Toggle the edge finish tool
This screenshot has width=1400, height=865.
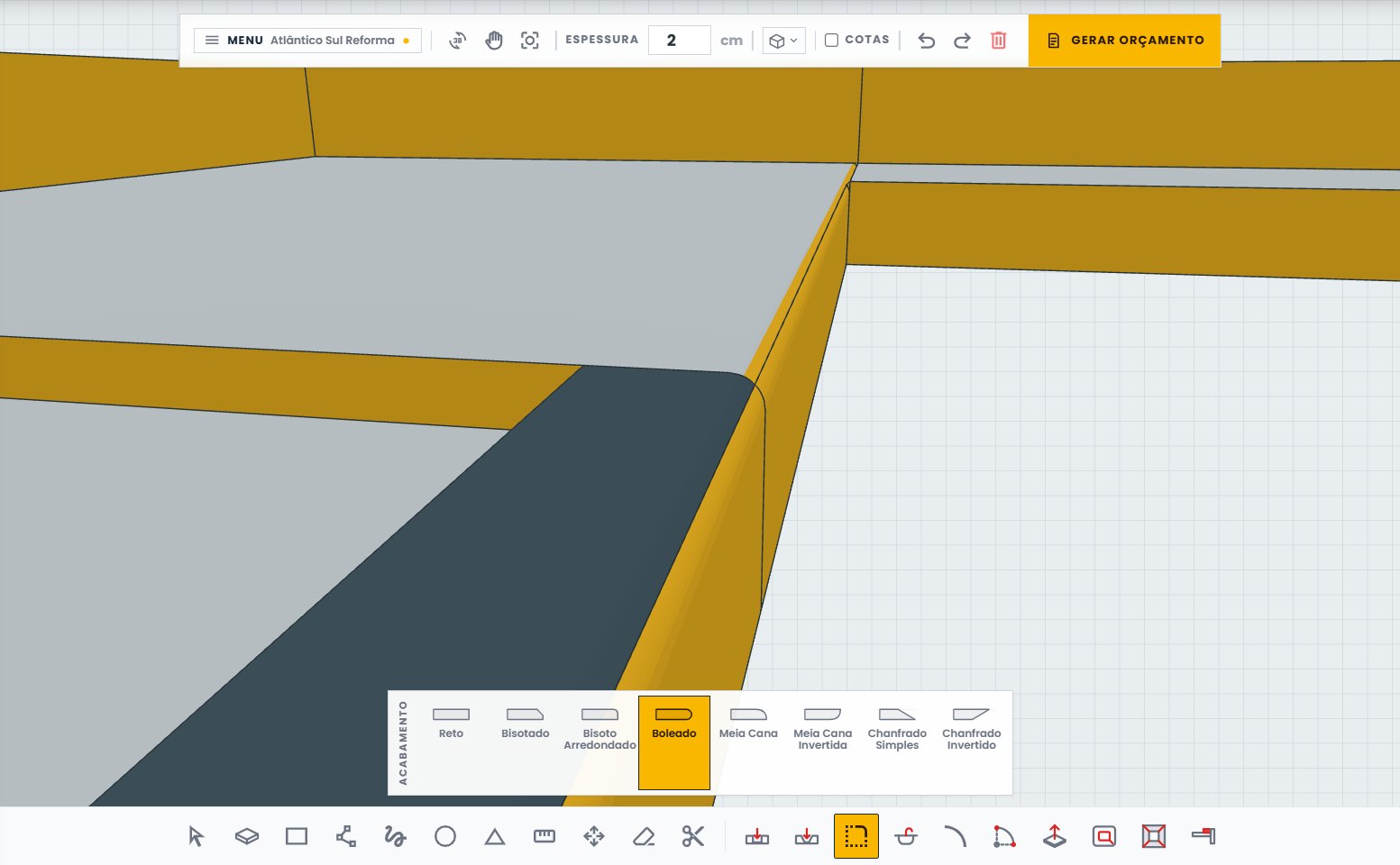pos(856,836)
